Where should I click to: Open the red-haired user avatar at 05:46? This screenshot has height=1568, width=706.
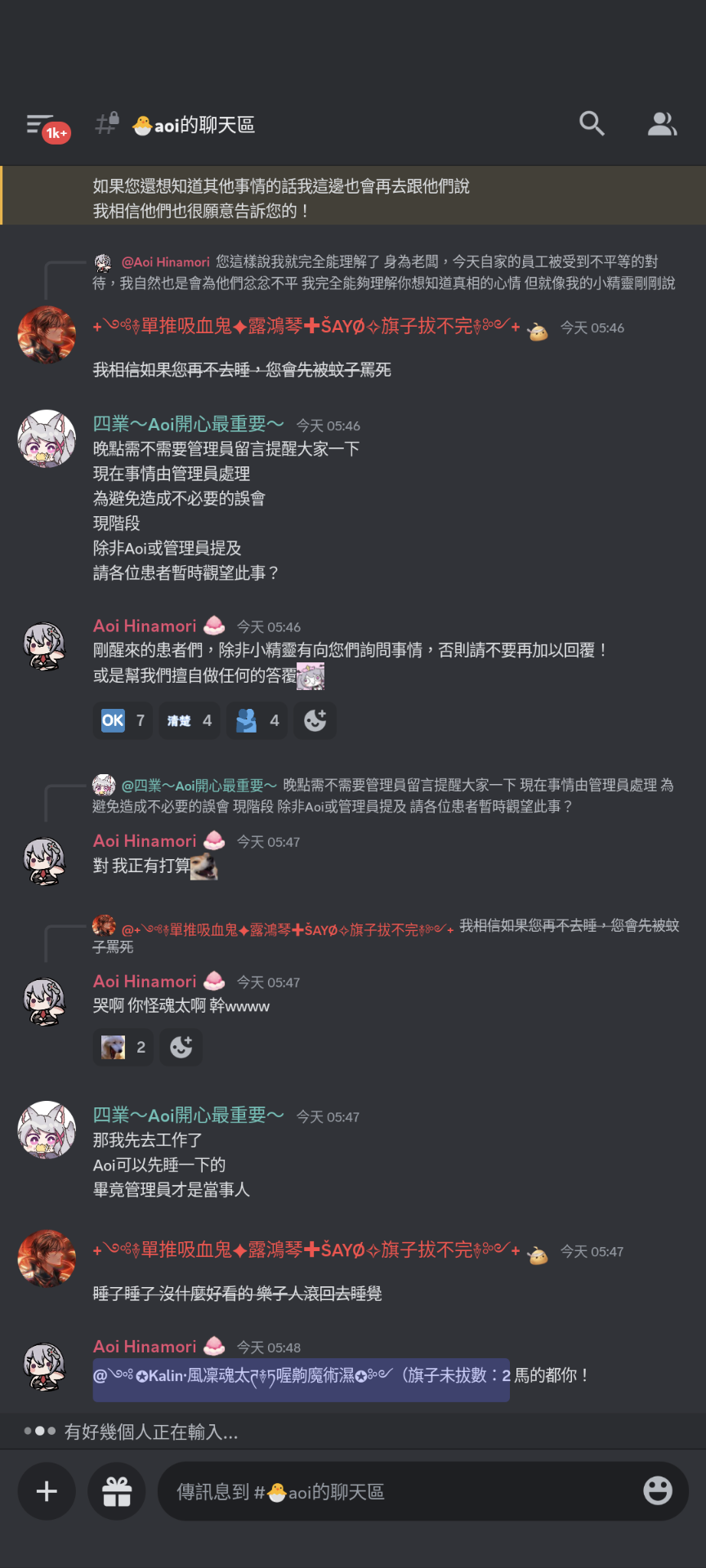47,335
